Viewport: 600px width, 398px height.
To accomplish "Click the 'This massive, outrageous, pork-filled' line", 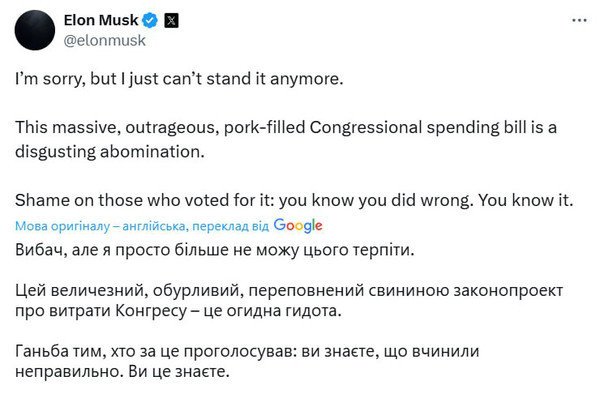I will [x=160, y=127].
